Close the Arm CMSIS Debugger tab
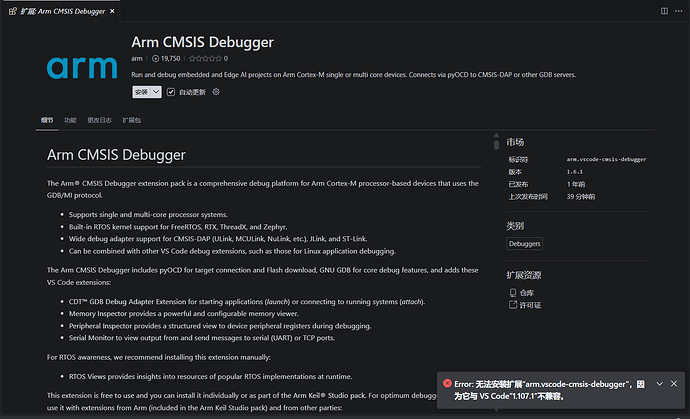Screen dimensions: 690x419 click(112, 11)
